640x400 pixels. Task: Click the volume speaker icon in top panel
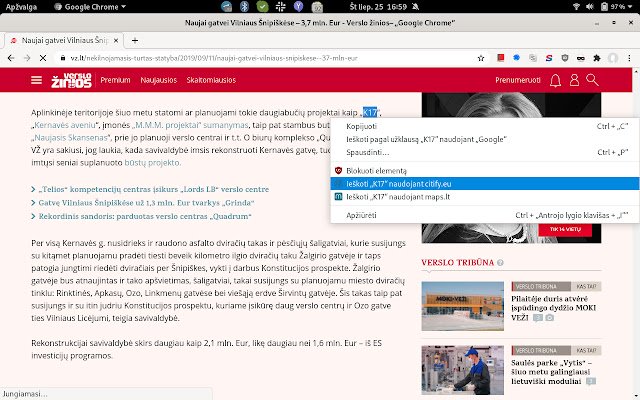click(590, 7)
